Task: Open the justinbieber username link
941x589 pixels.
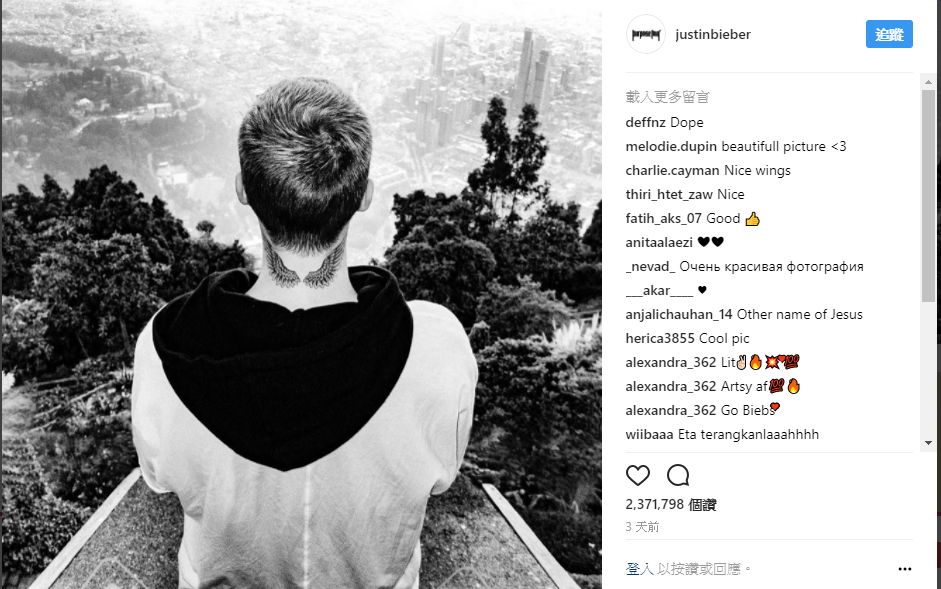Action: tap(713, 35)
